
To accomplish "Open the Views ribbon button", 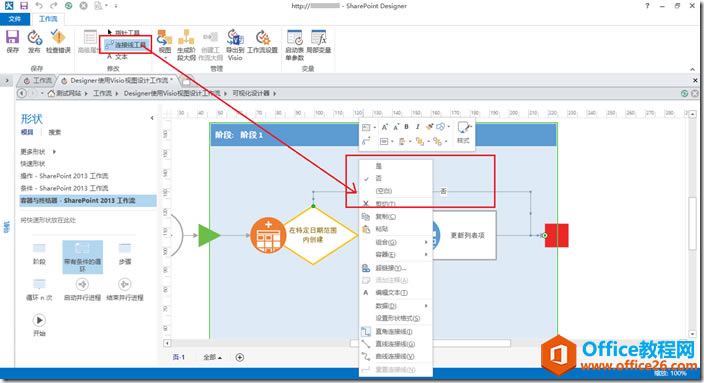I will tap(165, 41).
